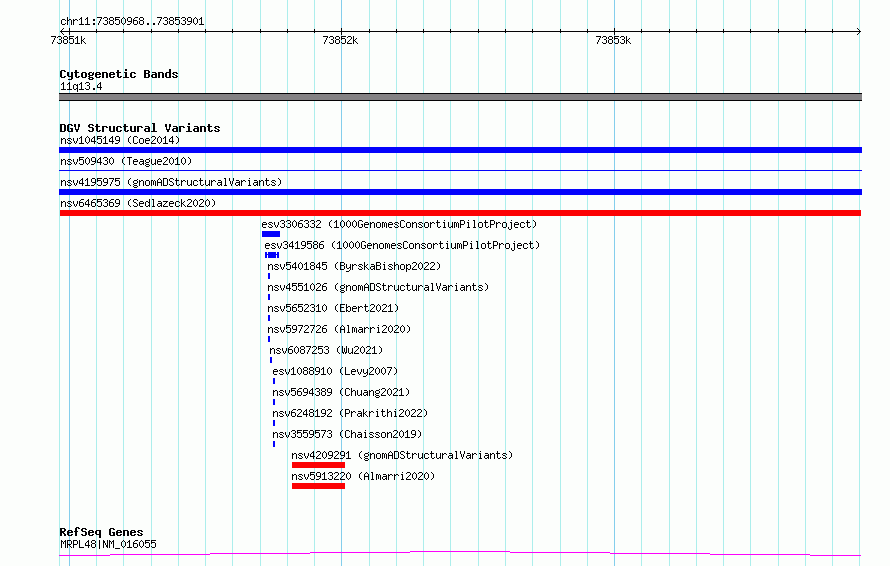Select the blue block under esv3306332
The height and width of the screenshot is (566, 890).
pyautogui.click(x=271, y=234)
